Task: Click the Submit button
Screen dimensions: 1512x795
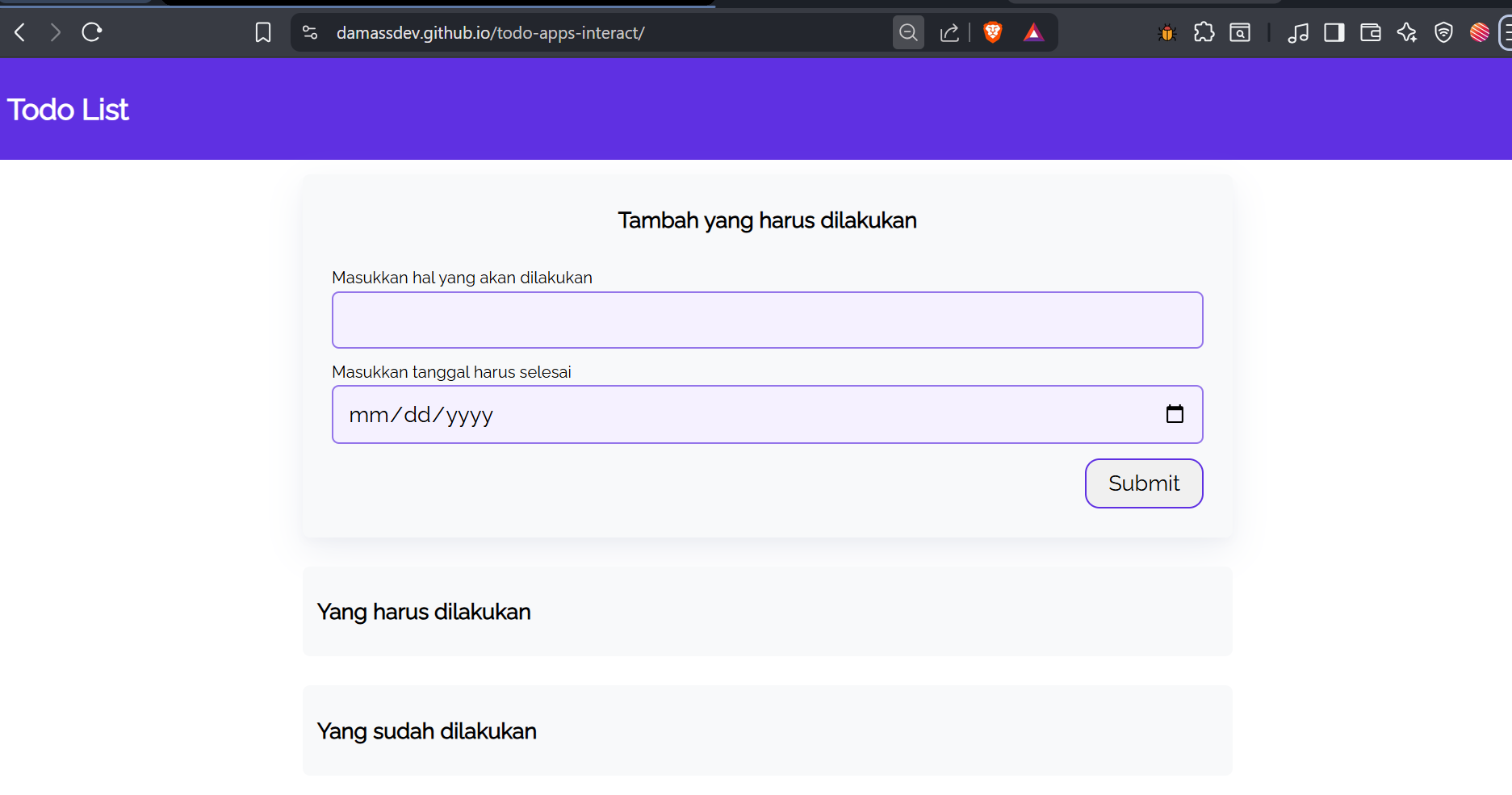Action: tap(1143, 483)
